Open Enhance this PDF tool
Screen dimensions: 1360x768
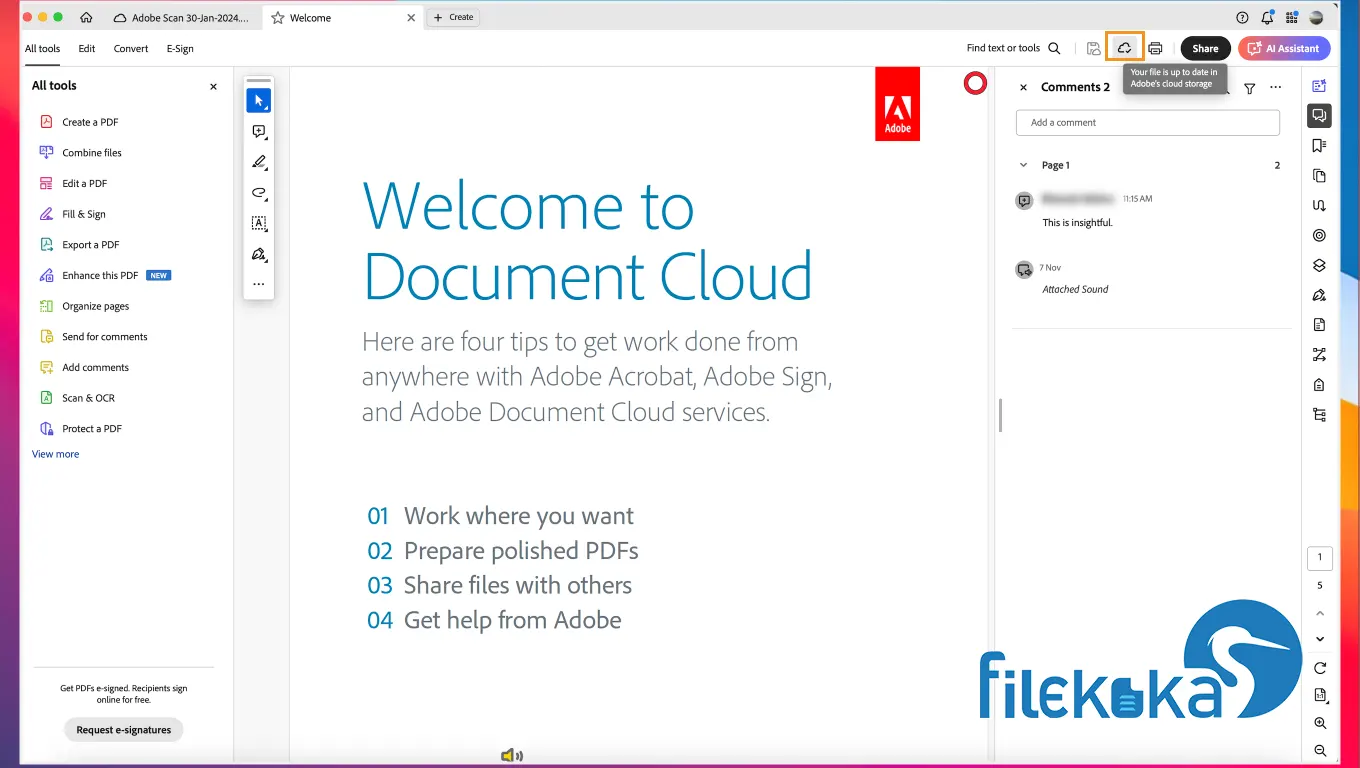tap(104, 275)
